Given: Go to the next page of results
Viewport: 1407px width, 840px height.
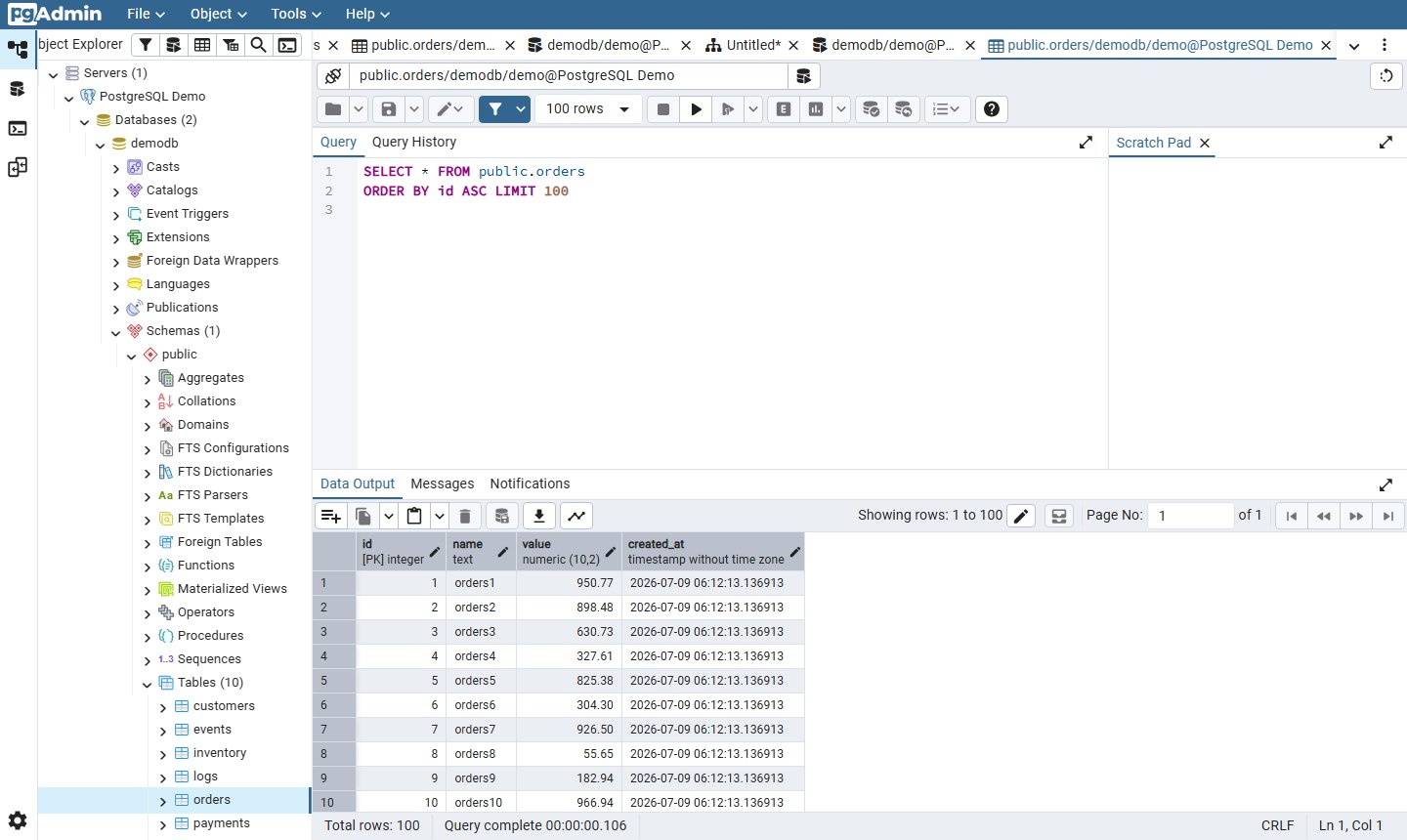Looking at the screenshot, I should 1355,516.
